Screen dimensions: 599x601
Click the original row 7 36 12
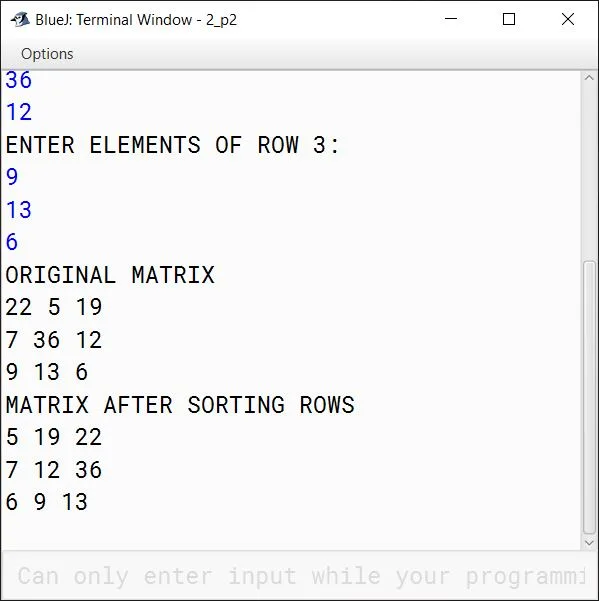pos(54,340)
